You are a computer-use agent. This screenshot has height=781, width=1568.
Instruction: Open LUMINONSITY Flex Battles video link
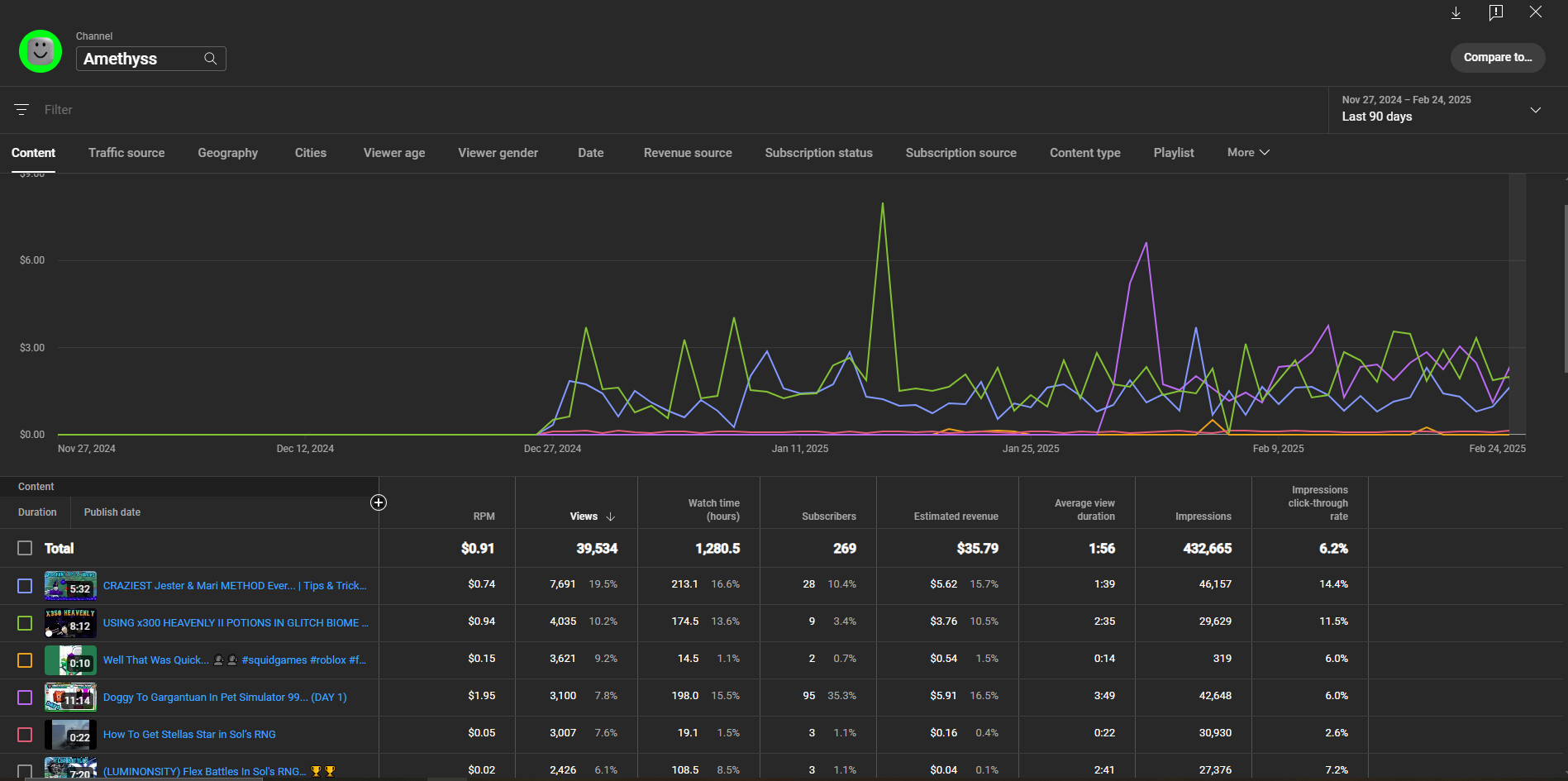pyautogui.click(x=219, y=771)
